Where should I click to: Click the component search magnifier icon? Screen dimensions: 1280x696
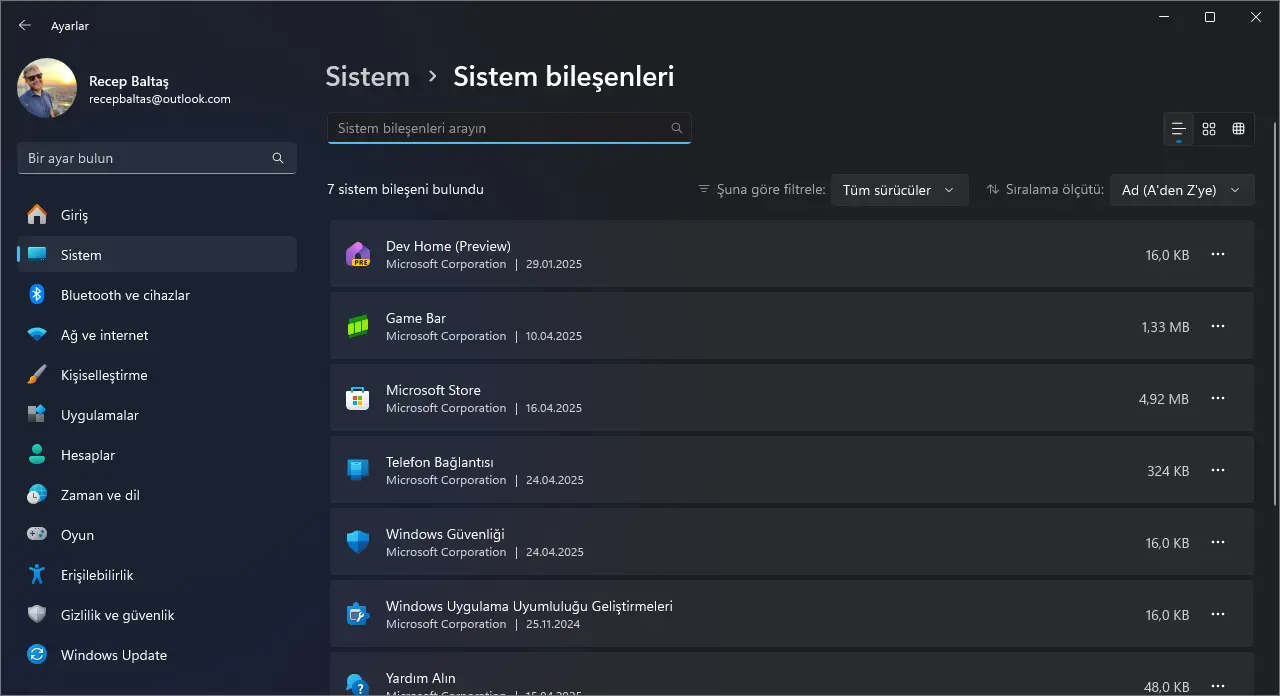[677, 128]
